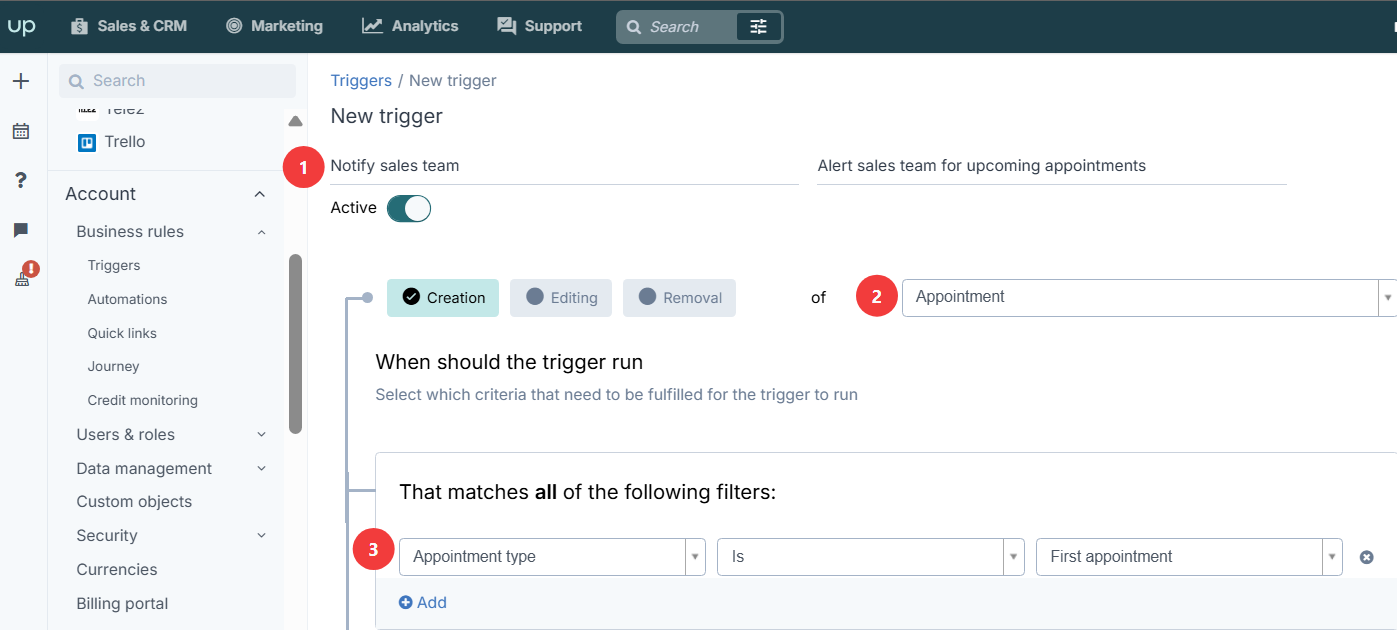
Task: Expand the Security section
Action: coord(261,536)
